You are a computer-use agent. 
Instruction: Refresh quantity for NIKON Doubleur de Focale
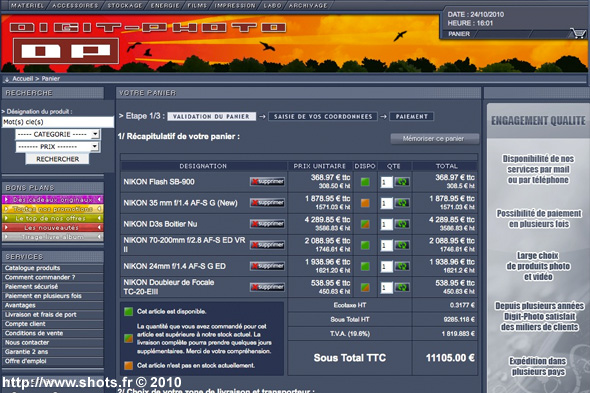(x=402, y=288)
